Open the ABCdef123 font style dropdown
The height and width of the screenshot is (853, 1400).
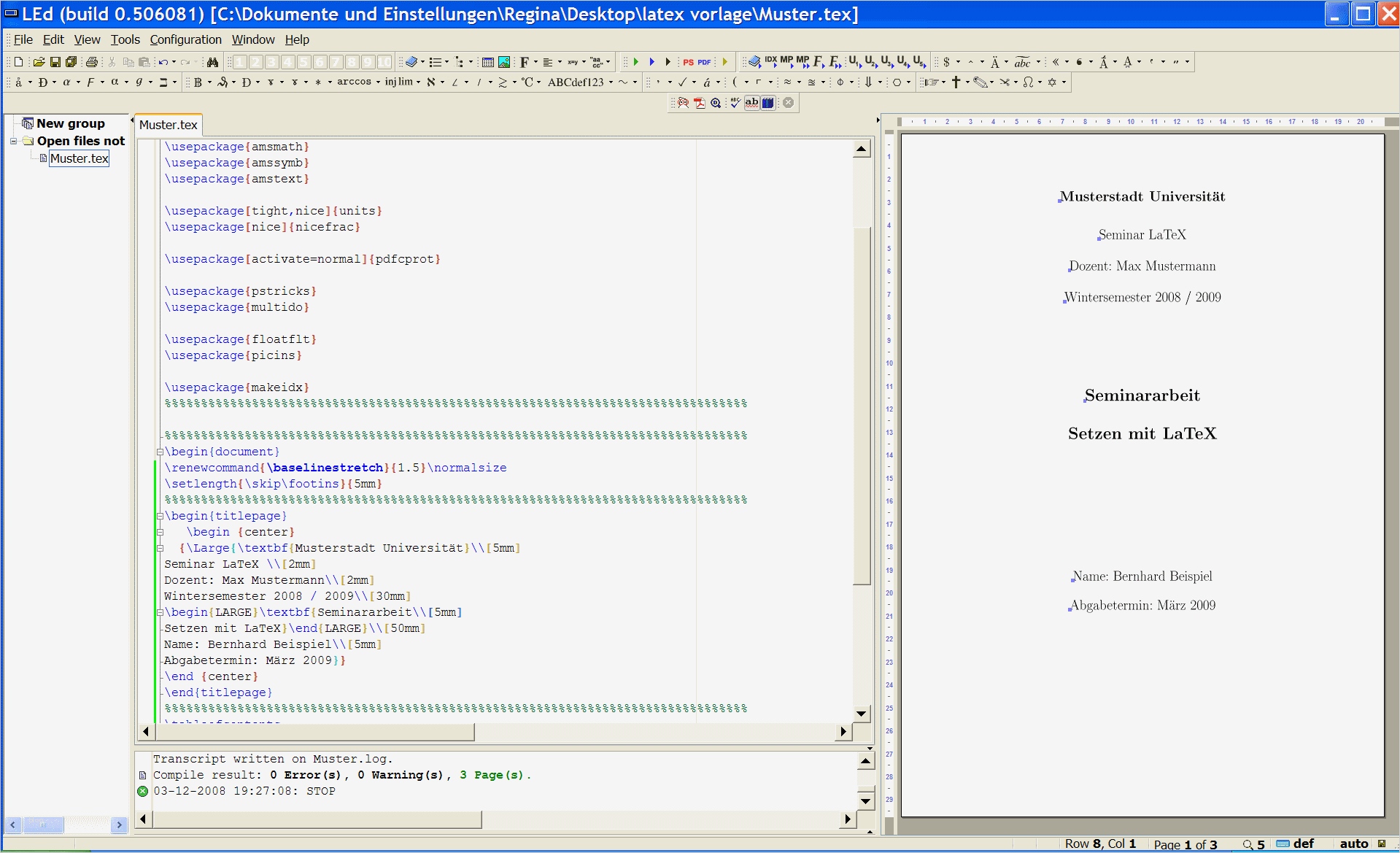(611, 82)
